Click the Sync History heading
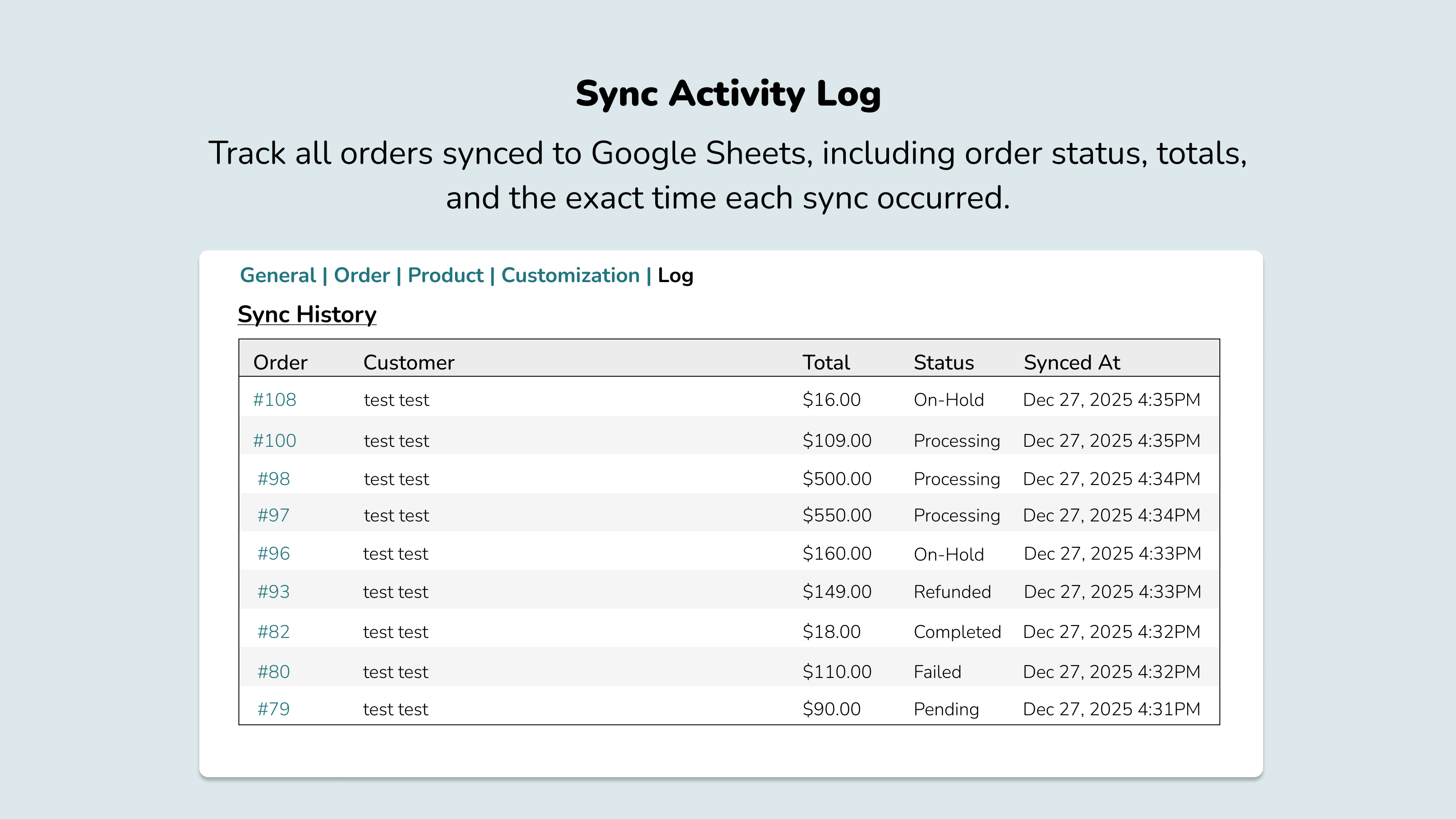 (x=307, y=314)
